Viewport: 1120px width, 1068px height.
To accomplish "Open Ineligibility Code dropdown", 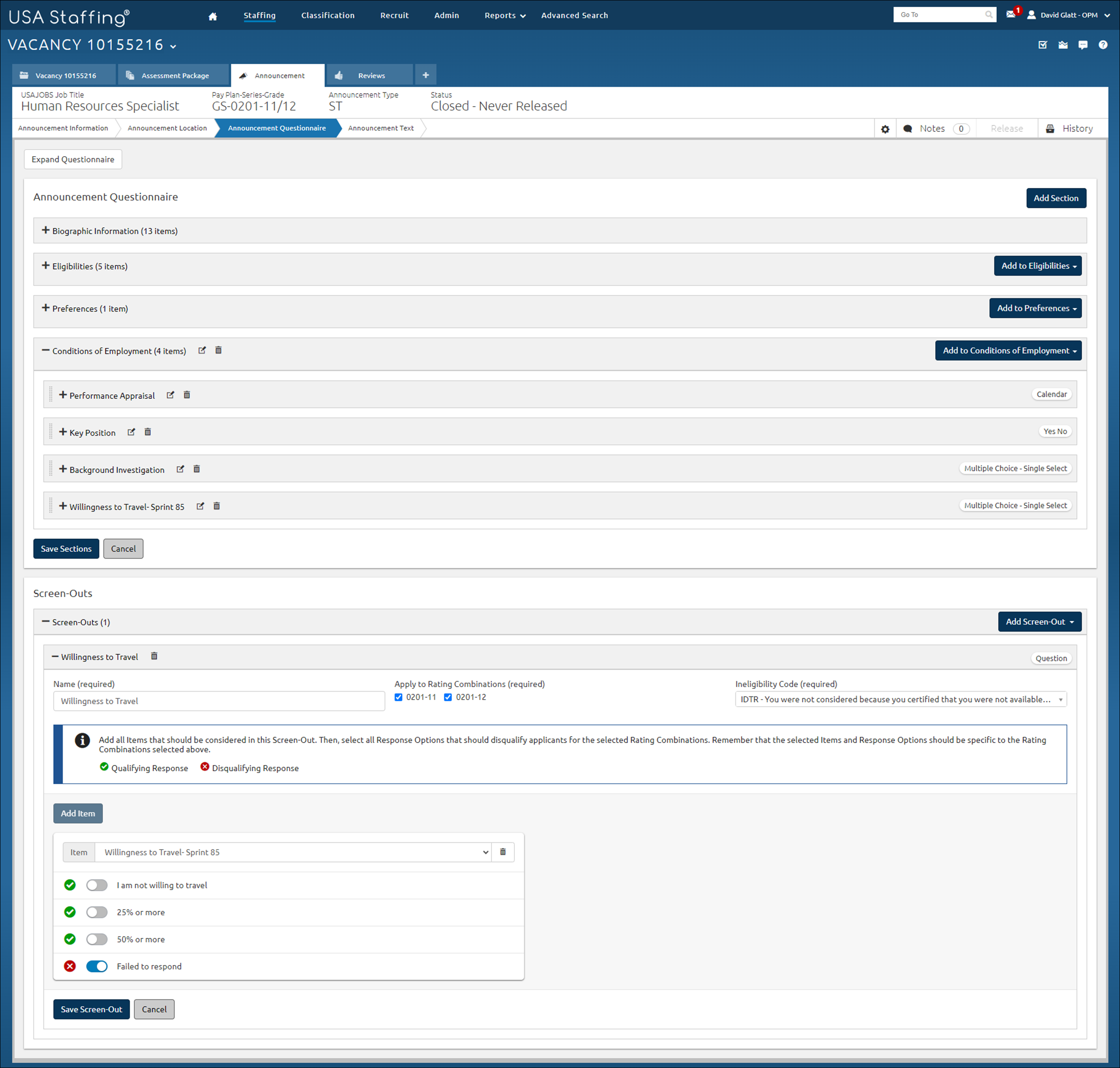I will pyautogui.click(x=901, y=700).
